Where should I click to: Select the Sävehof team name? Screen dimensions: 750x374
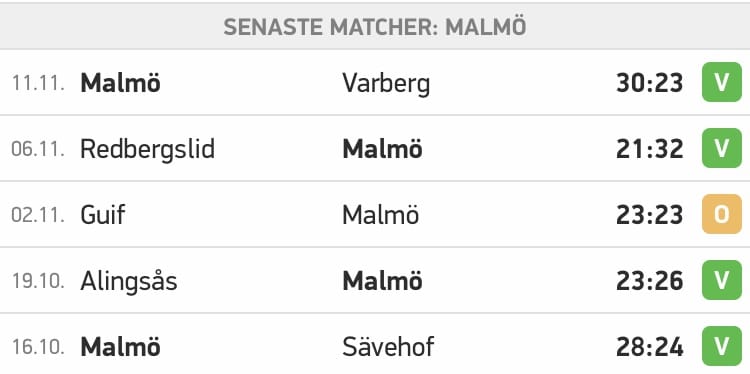point(388,347)
